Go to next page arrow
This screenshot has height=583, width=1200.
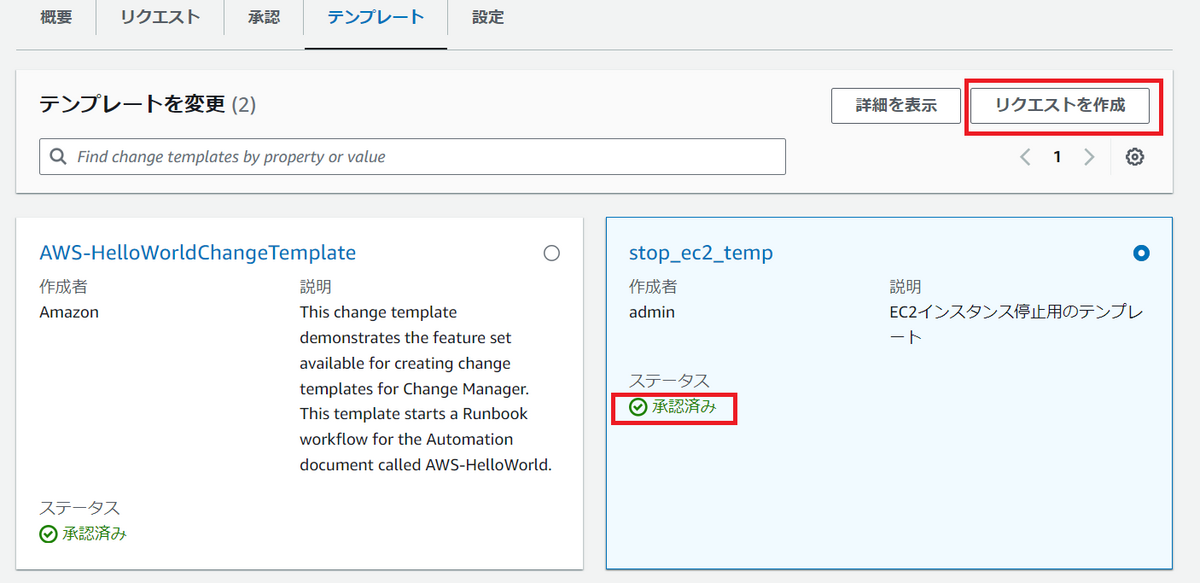(1089, 157)
